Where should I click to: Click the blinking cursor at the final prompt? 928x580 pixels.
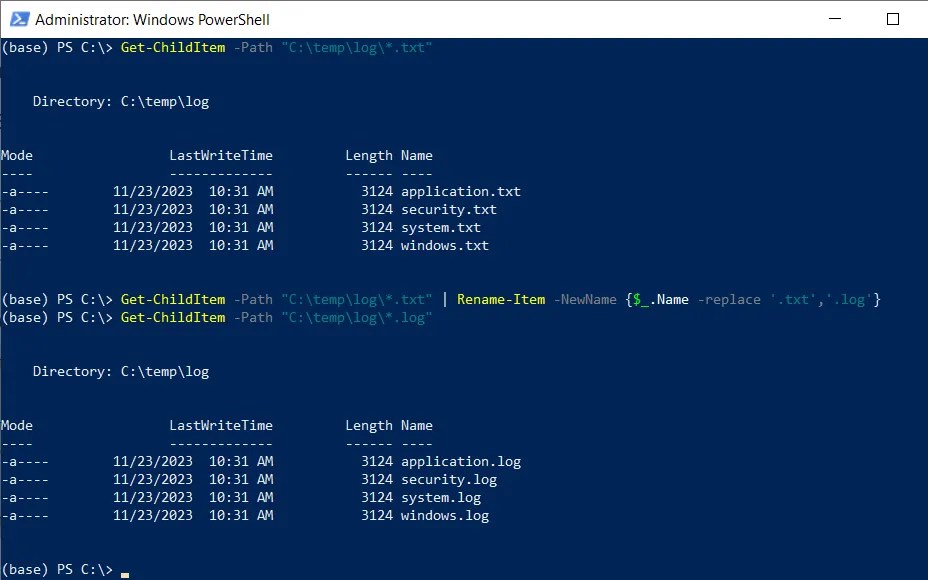124,571
